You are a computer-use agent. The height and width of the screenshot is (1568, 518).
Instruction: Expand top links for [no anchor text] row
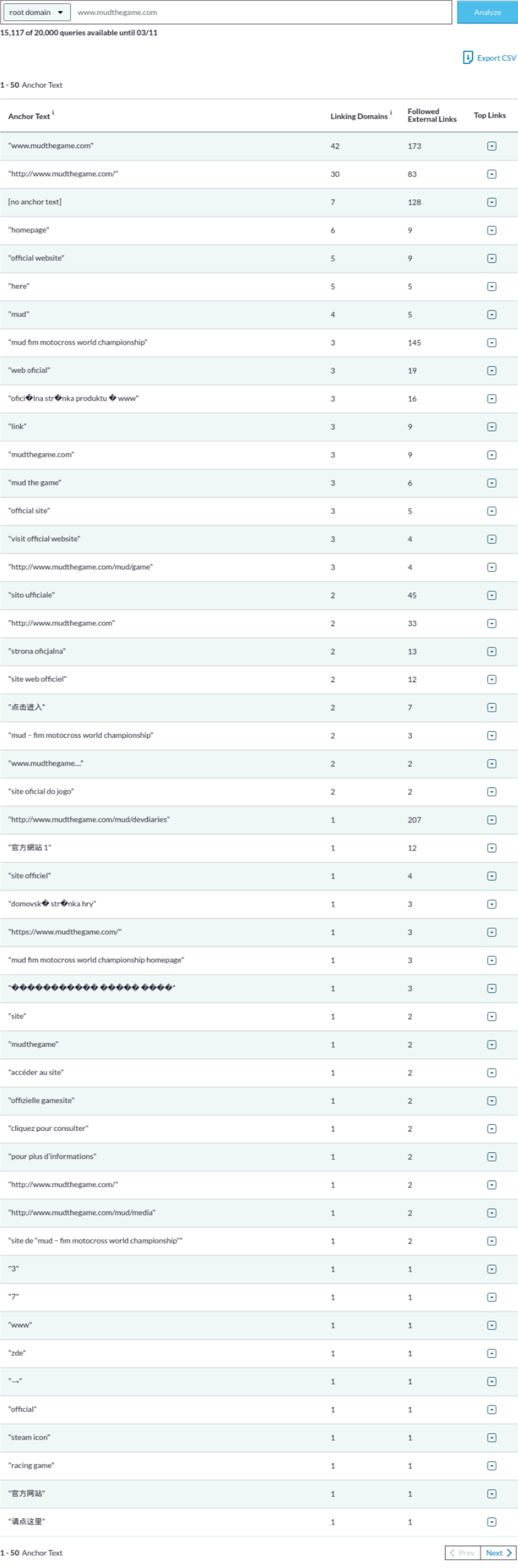pos(491,202)
